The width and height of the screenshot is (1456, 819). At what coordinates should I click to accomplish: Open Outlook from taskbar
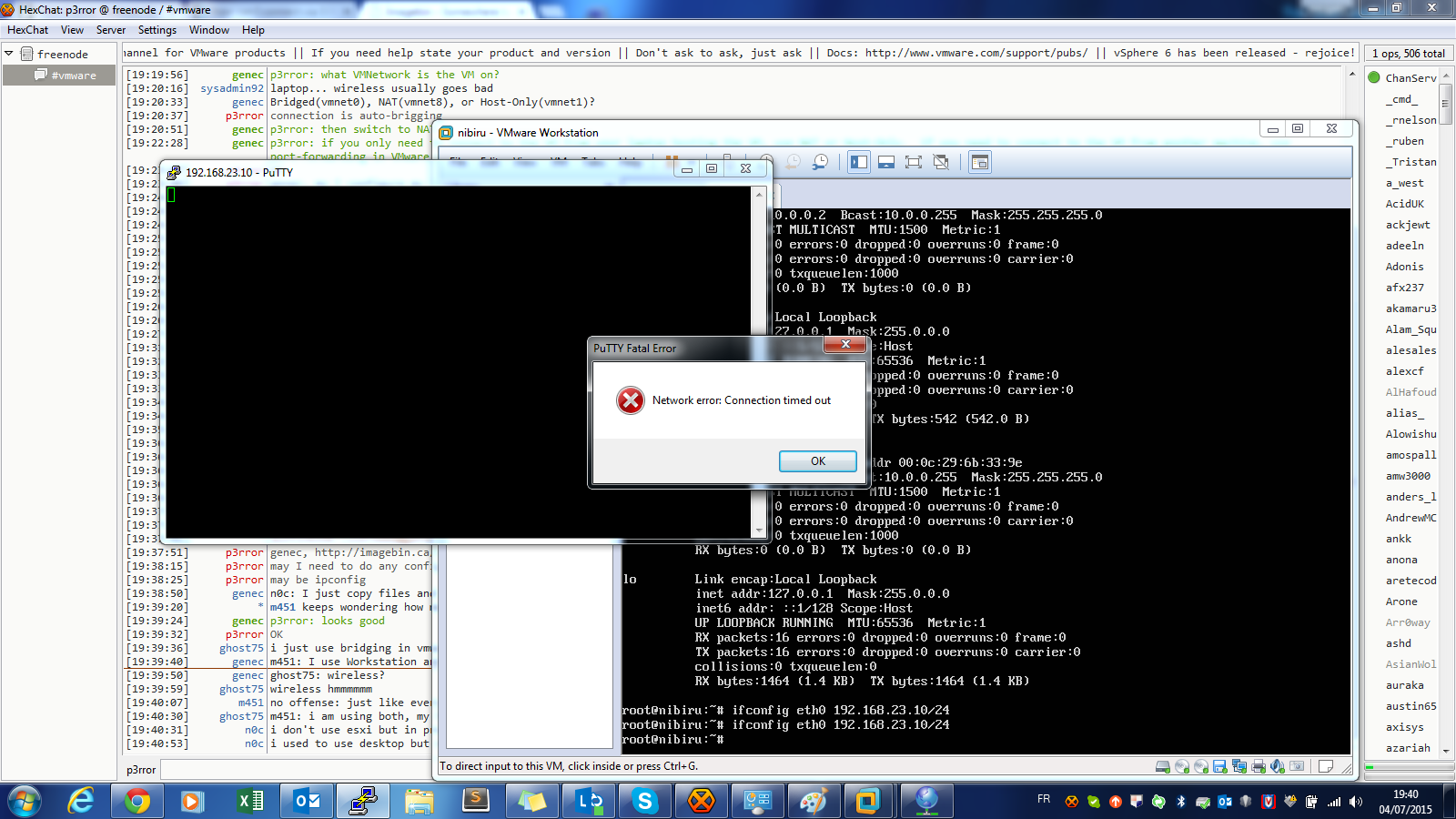point(307,802)
